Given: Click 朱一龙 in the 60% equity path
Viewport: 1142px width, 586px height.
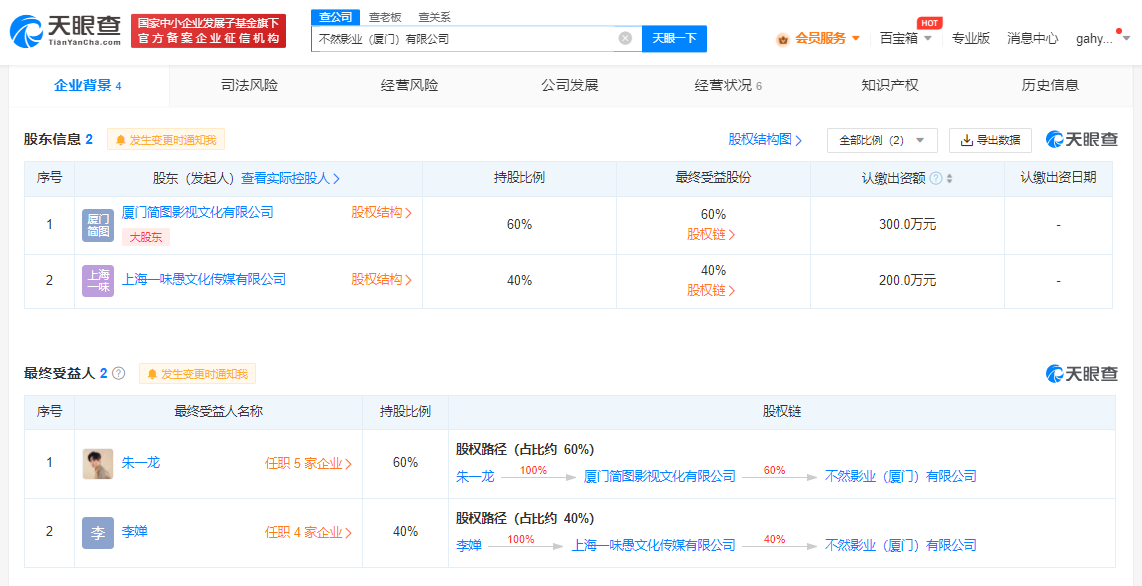Looking at the screenshot, I should [x=475, y=476].
